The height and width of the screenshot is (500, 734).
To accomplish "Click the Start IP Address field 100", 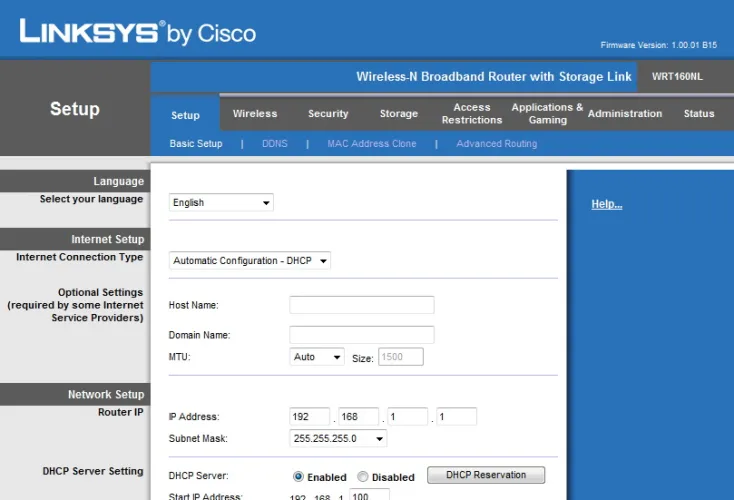I will (369, 495).
